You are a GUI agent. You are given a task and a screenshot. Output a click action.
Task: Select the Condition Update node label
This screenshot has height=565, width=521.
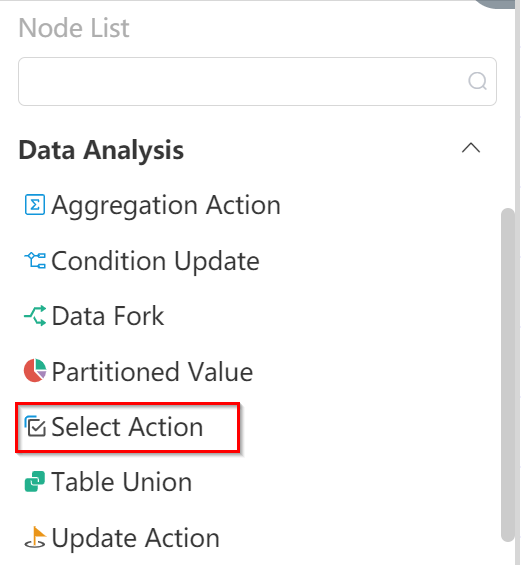click(155, 261)
